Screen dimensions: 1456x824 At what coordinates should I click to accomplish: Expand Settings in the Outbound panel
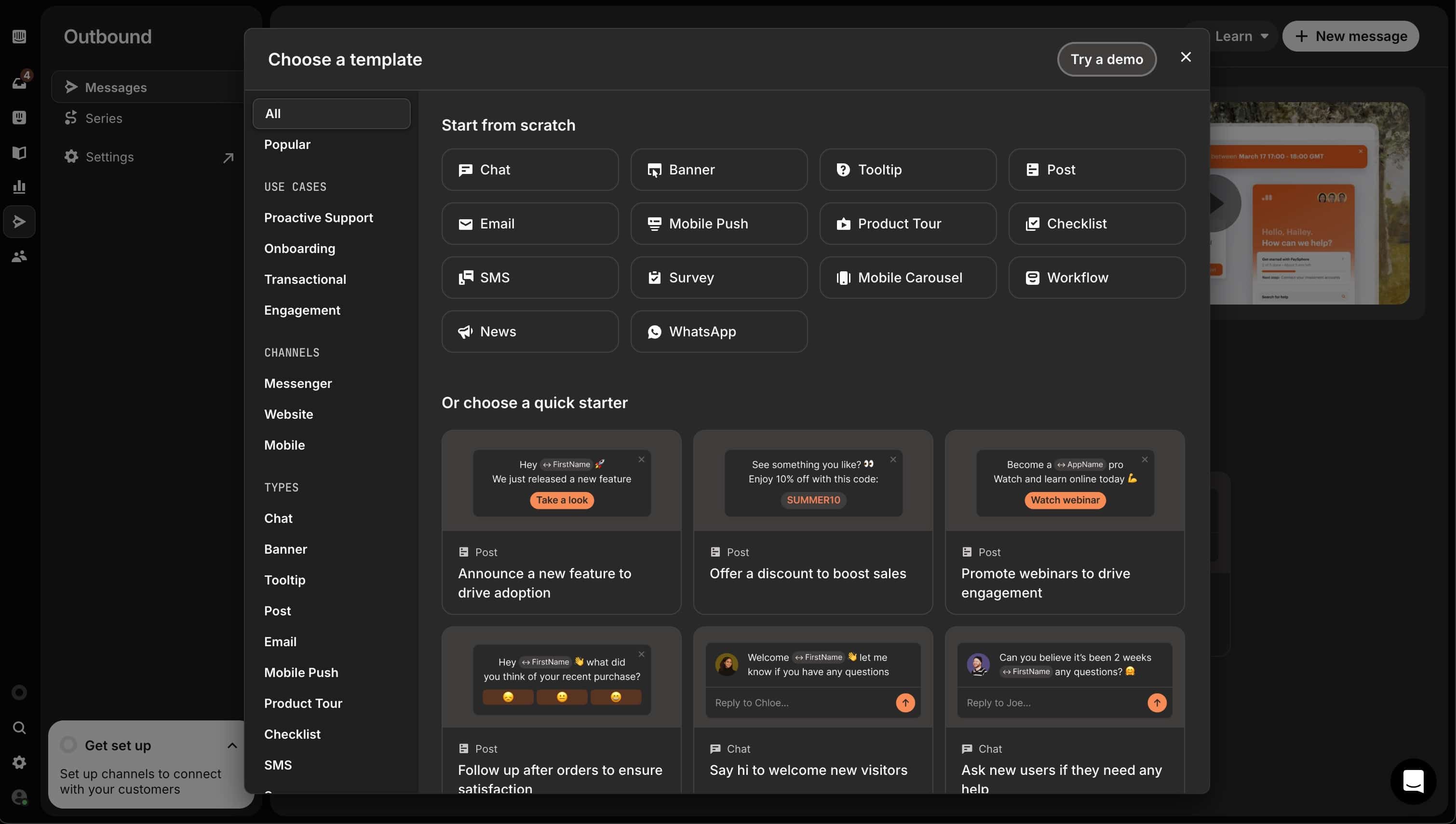228,157
